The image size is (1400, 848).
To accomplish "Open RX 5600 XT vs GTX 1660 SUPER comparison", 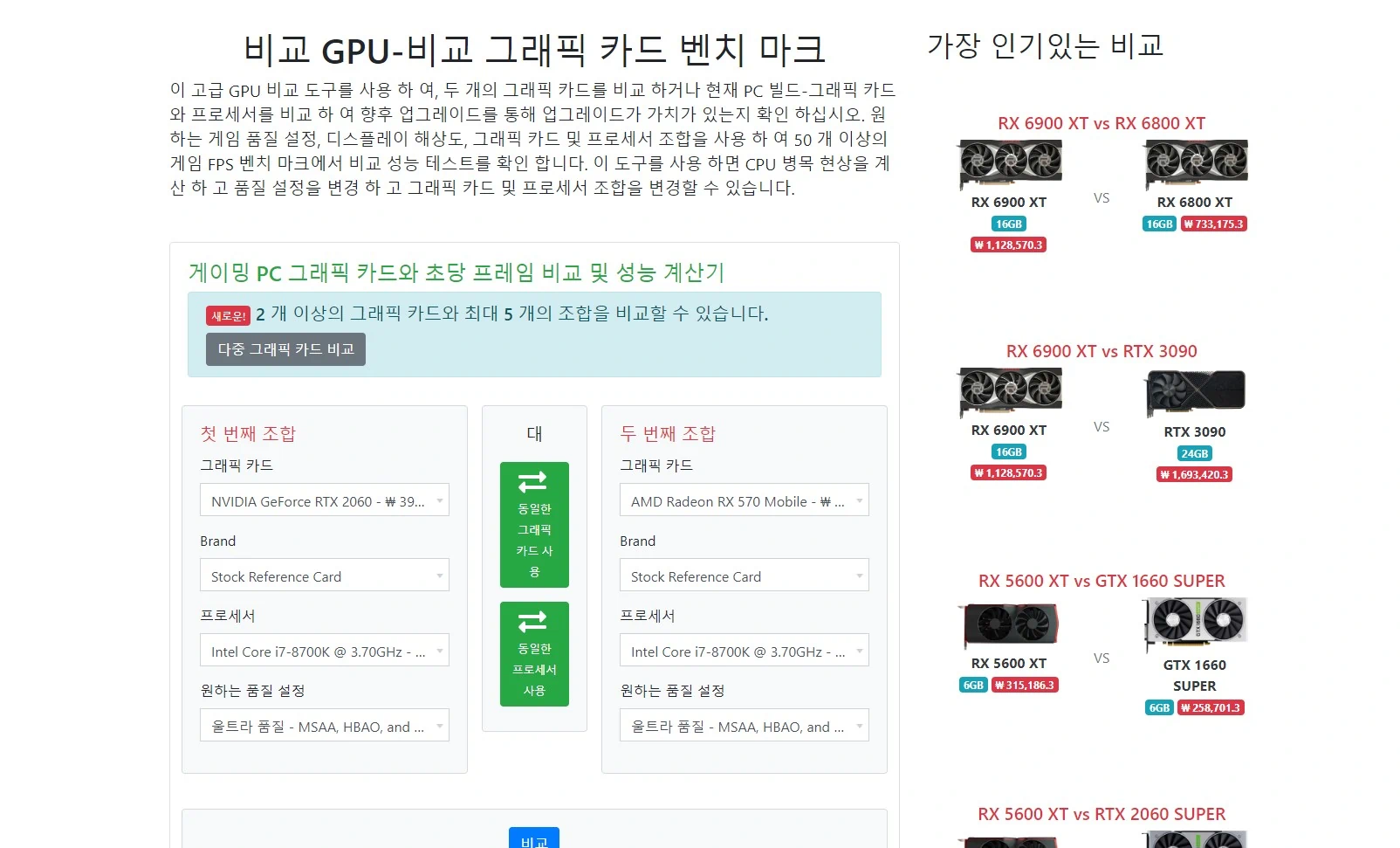I will tap(1101, 581).
